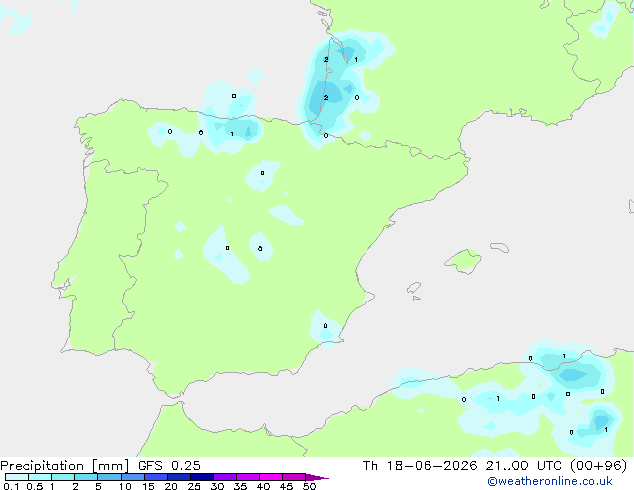Click the legend label '0.5'
Image resolution: width=634 pixels, height=490 pixels.
coord(35,486)
